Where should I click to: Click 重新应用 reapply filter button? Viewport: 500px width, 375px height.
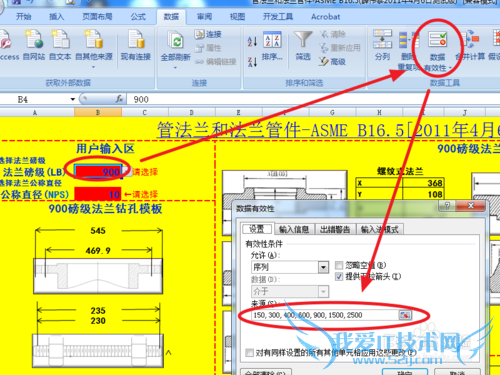[340, 48]
